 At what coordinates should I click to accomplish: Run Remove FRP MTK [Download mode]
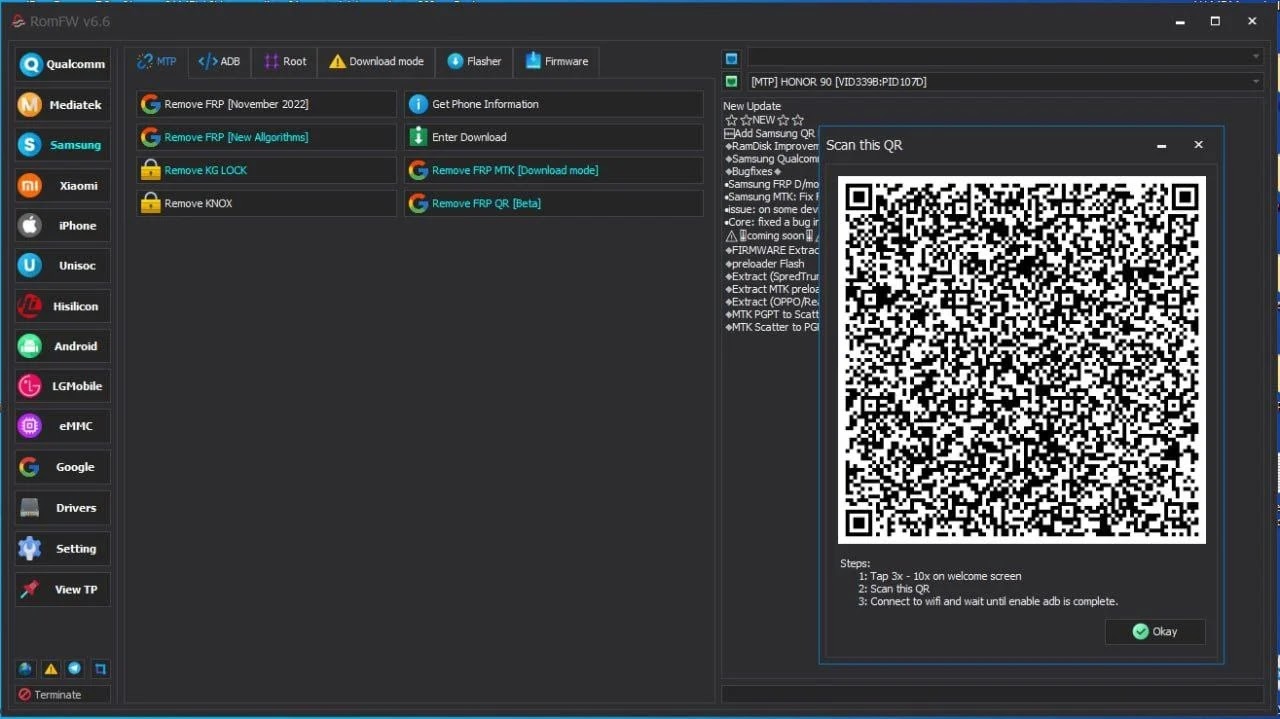tap(554, 170)
